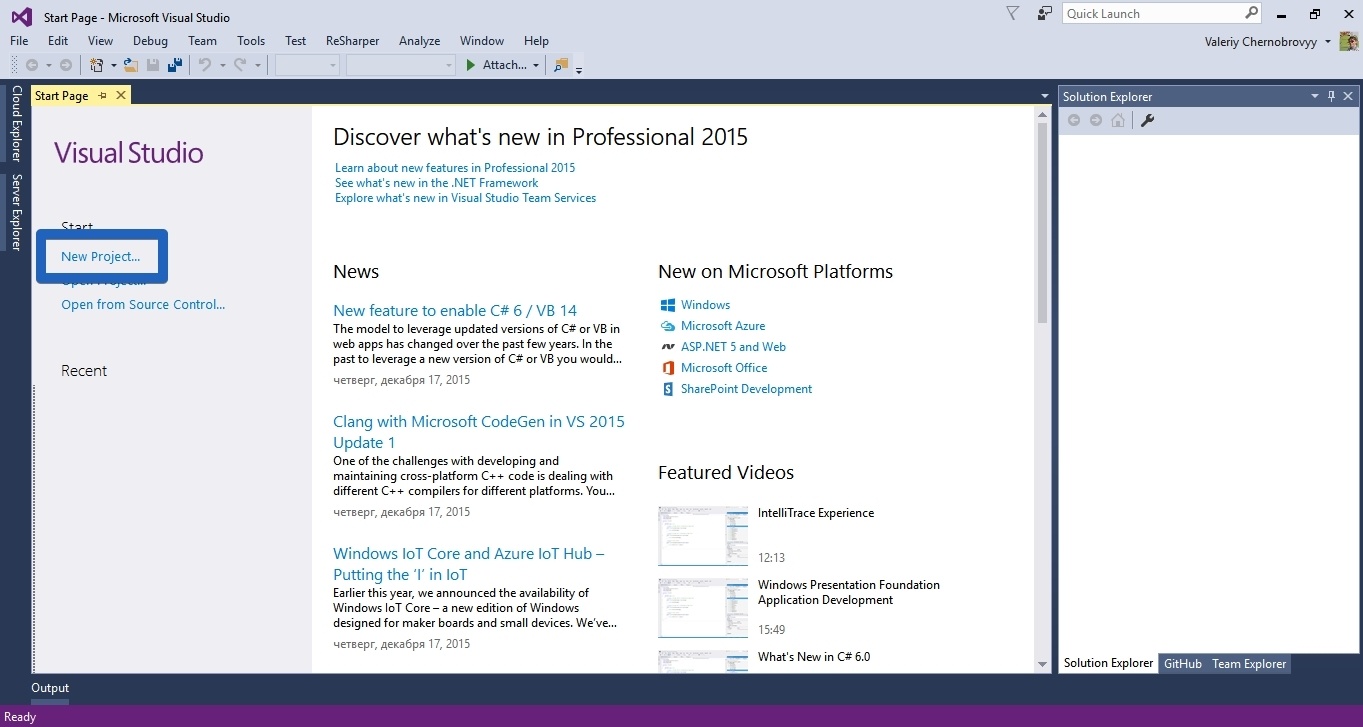The width and height of the screenshot is (1363, 727).
Task: Click the Open File toolbar icon
Action: click(131, 65)
